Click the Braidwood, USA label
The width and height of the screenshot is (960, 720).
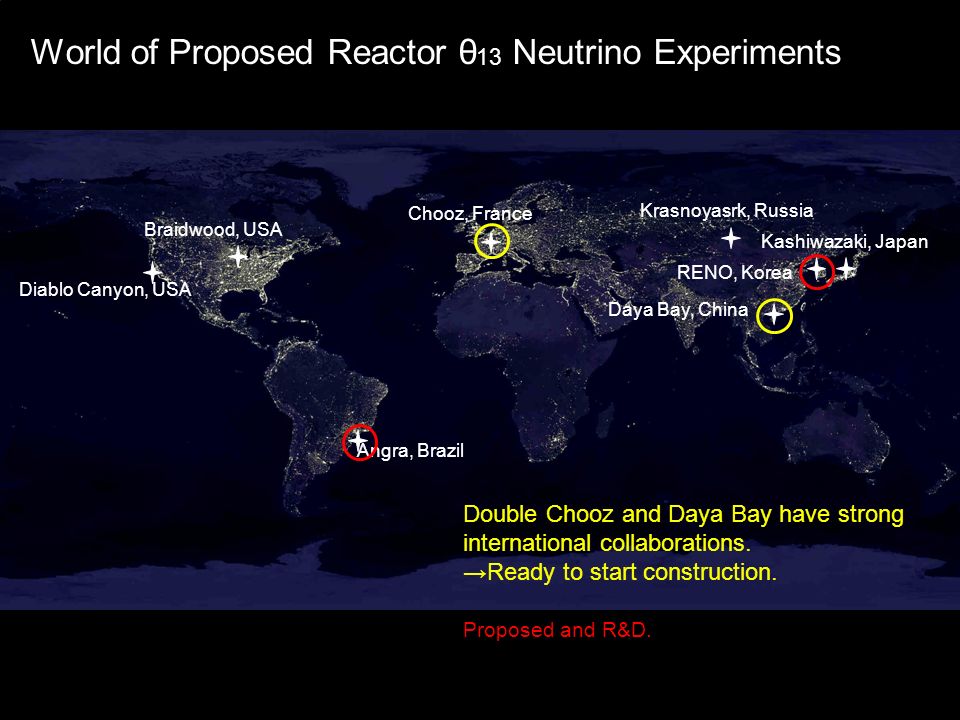coord(213,230)
